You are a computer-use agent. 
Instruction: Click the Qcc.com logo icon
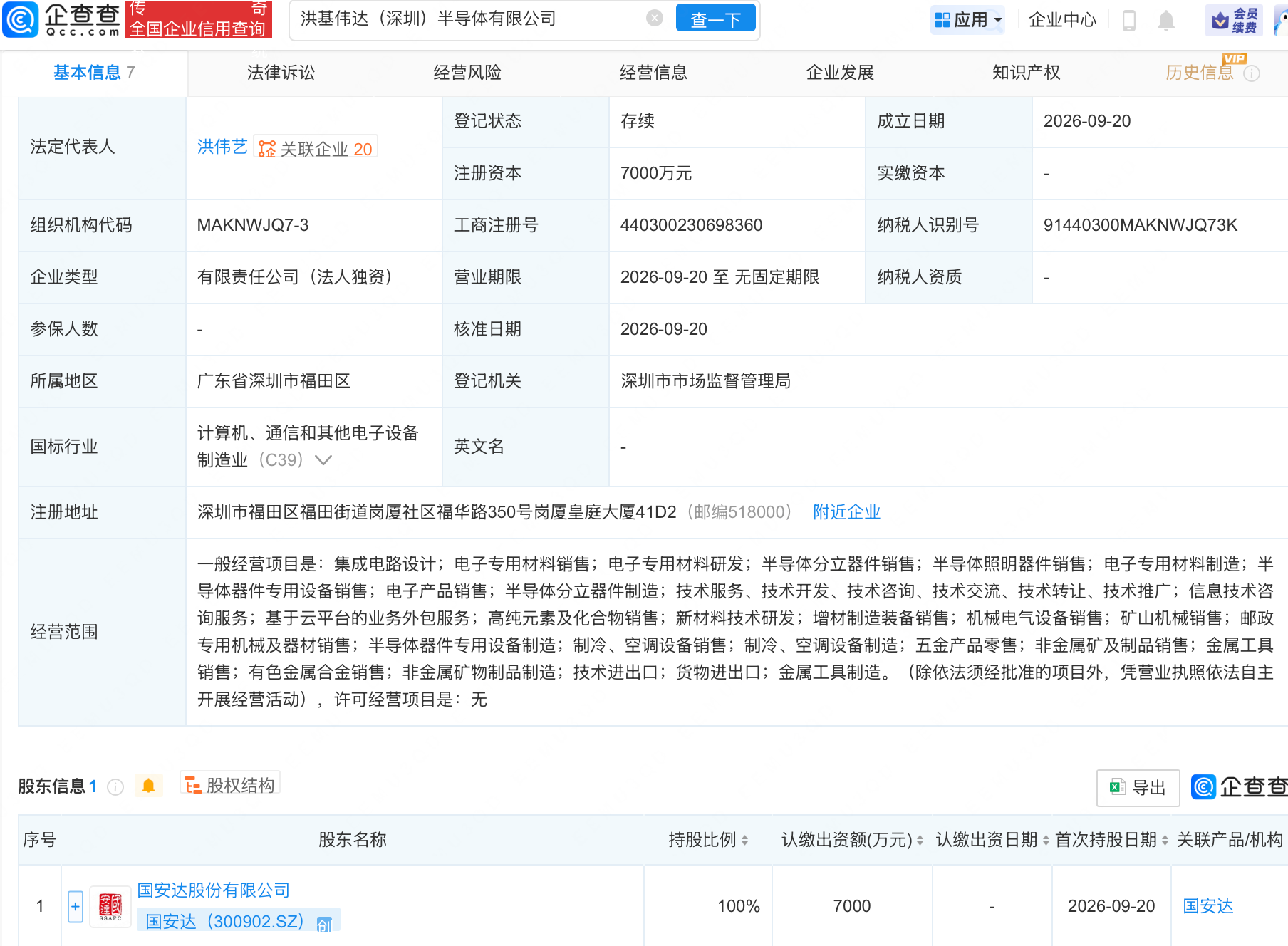click(x=21, y=19)
